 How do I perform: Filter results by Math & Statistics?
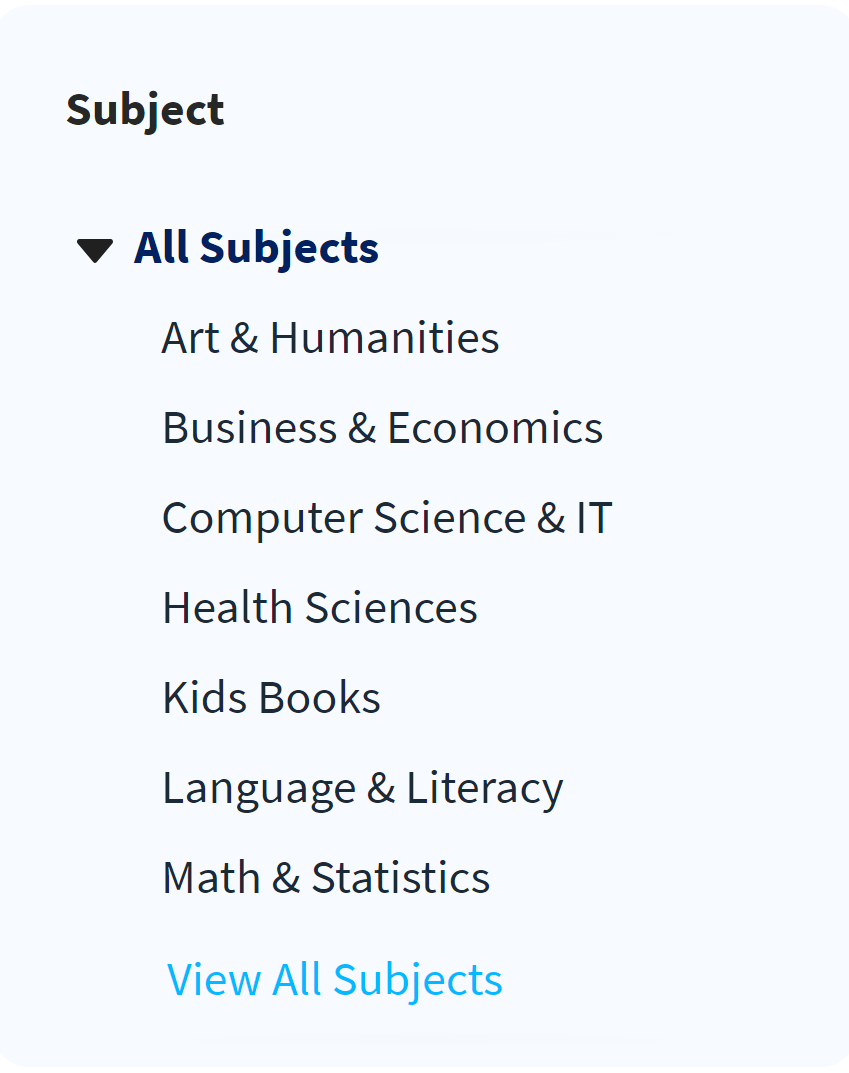click(326, 878)
